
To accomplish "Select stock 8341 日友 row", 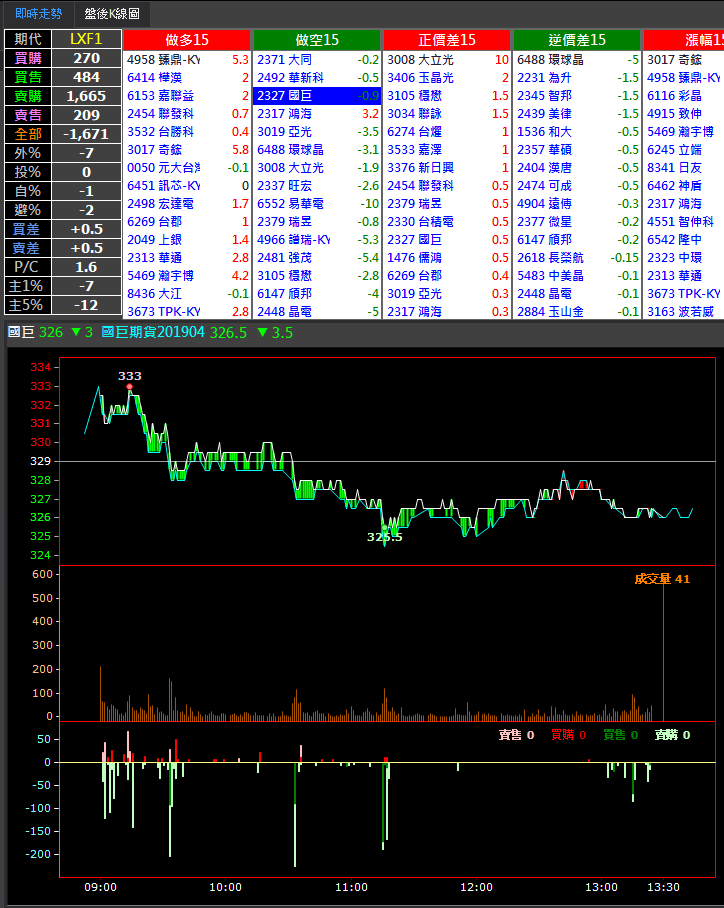I will tap(683, 167).
